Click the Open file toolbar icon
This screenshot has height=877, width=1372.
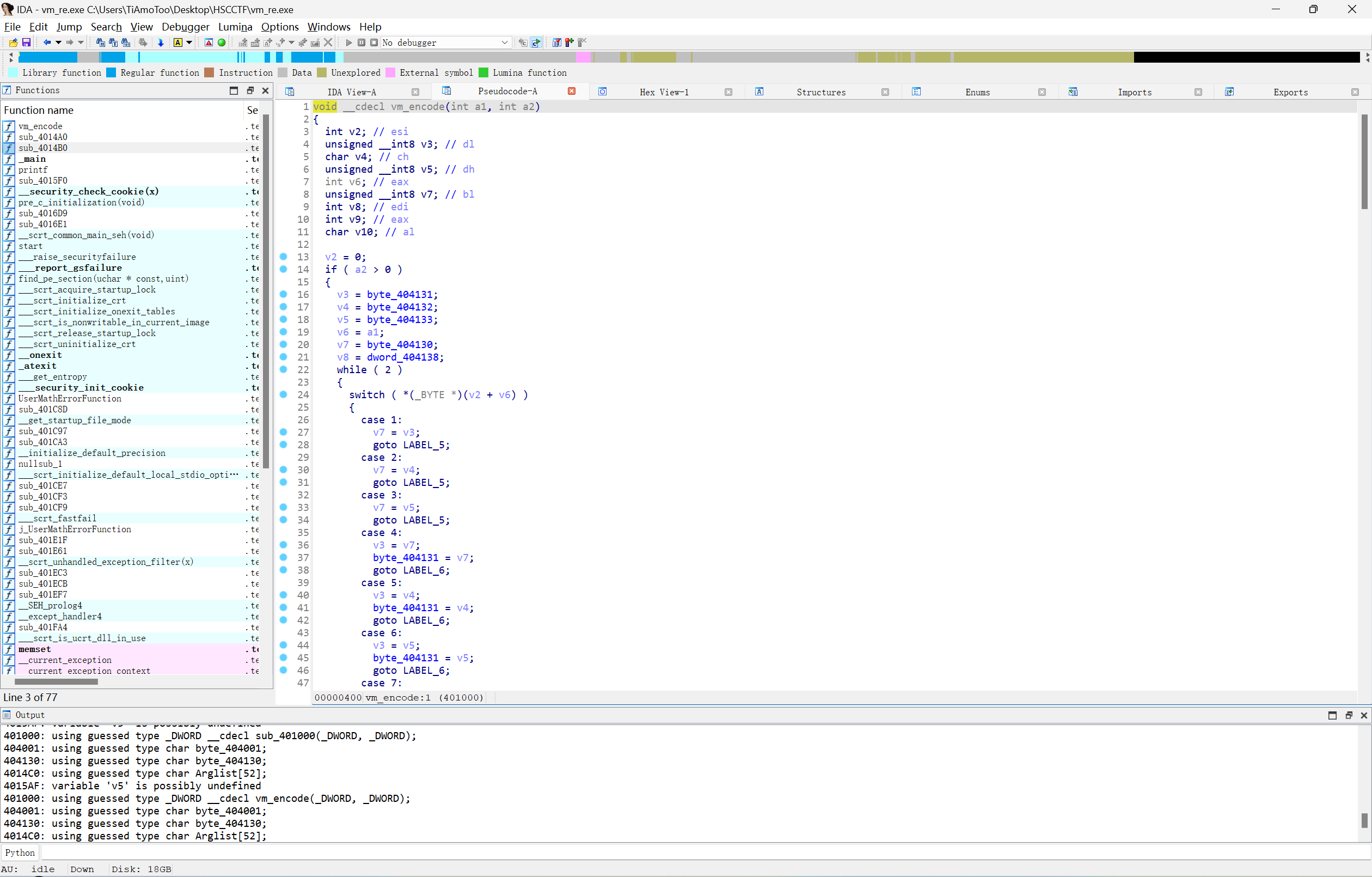click(x=13, y=42)
